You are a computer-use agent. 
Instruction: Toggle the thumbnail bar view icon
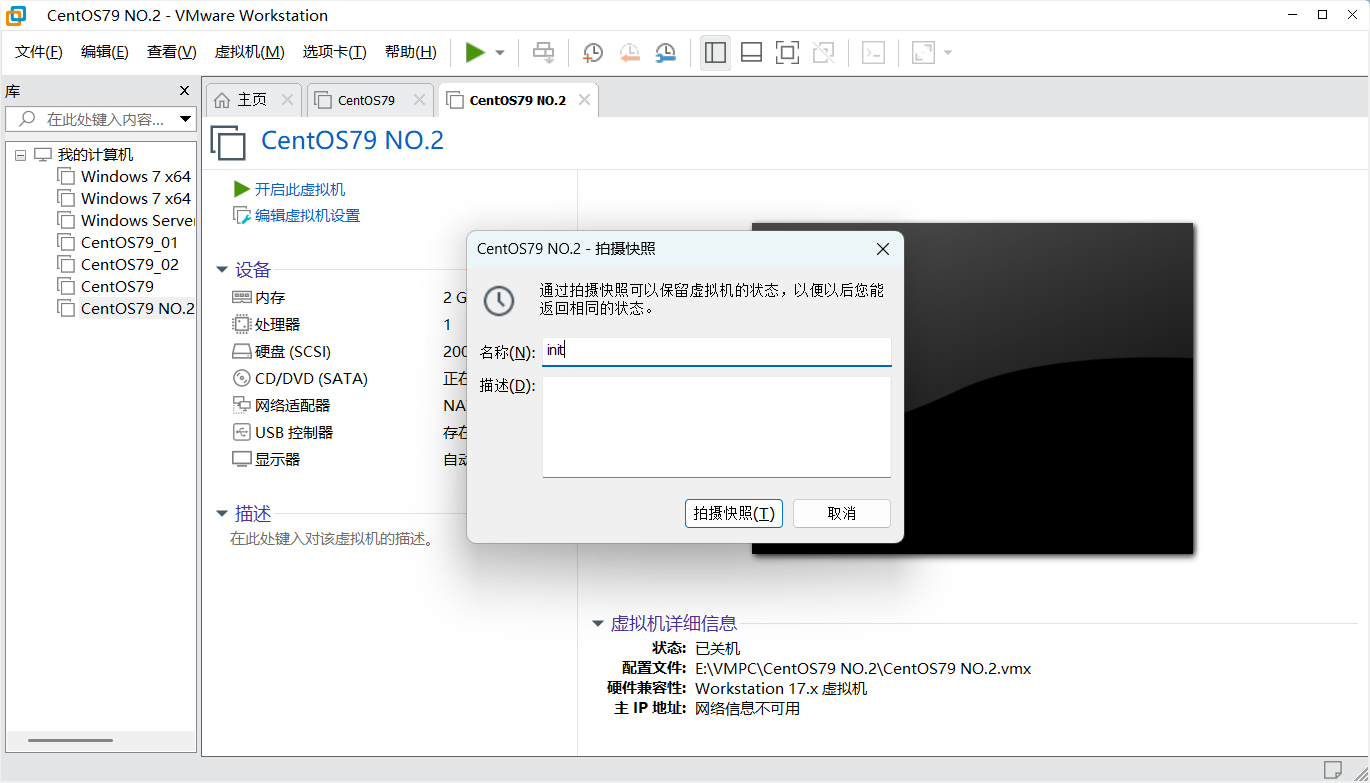751,53
